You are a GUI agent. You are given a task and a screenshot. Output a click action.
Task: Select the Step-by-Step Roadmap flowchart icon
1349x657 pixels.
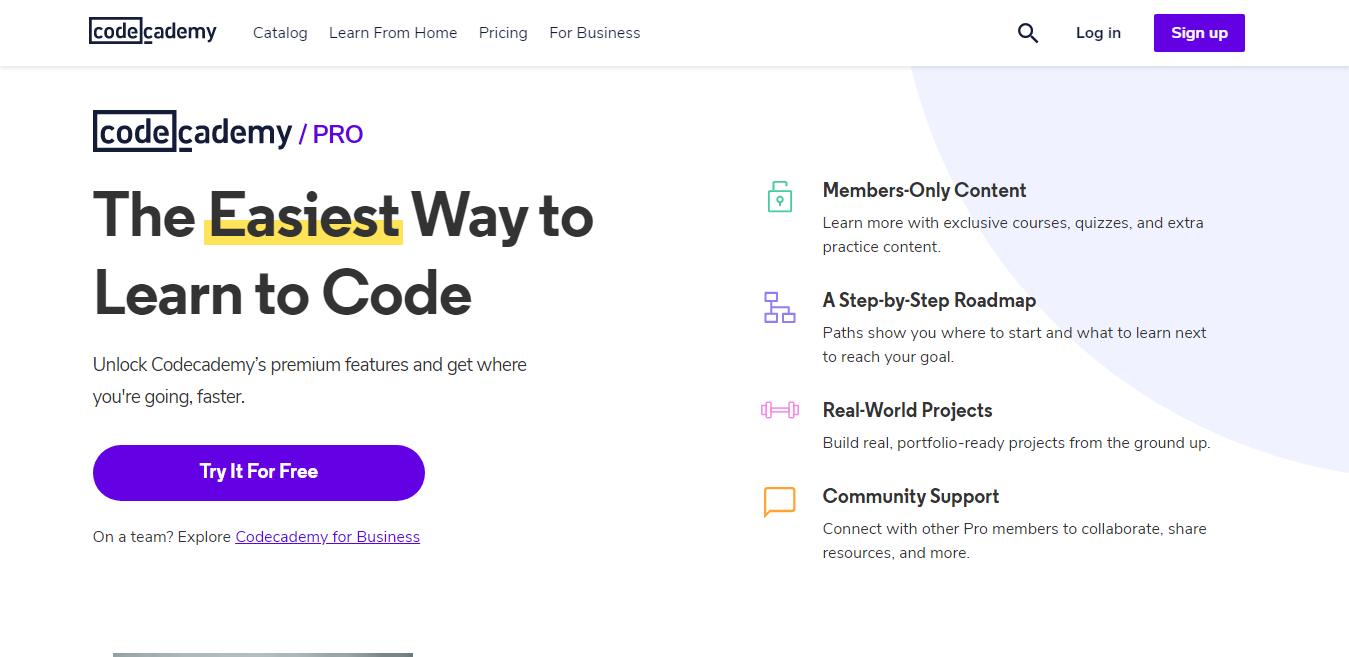(779, 308)
